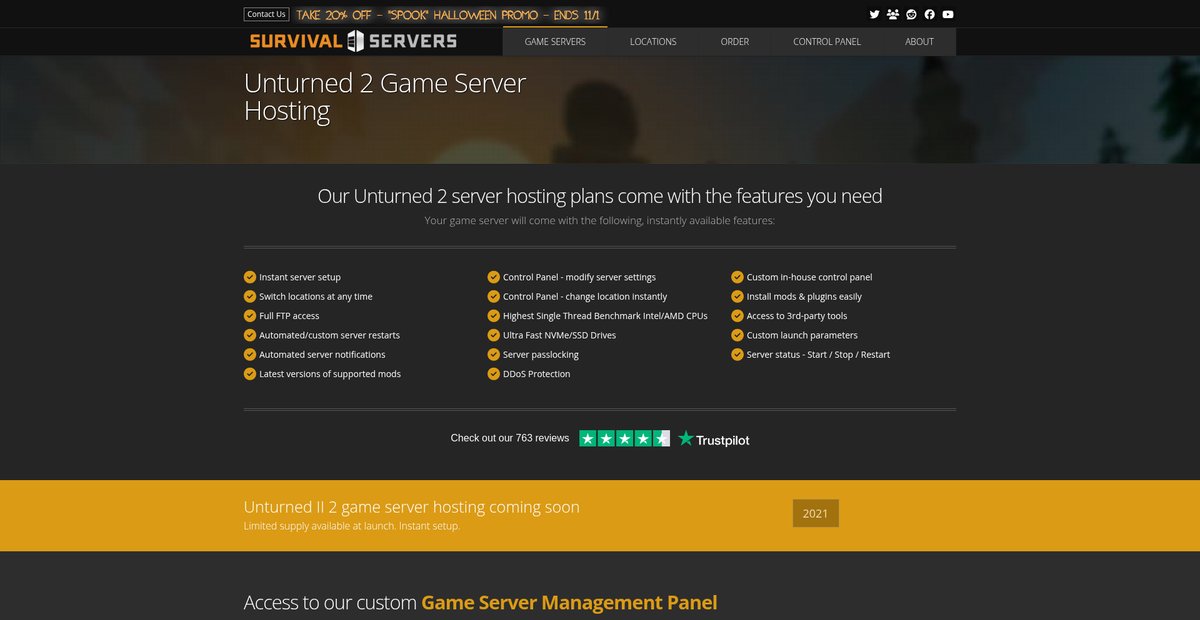
Task: Click 'Install mods & plugins easily' text
Action: [x=804, y=297]
